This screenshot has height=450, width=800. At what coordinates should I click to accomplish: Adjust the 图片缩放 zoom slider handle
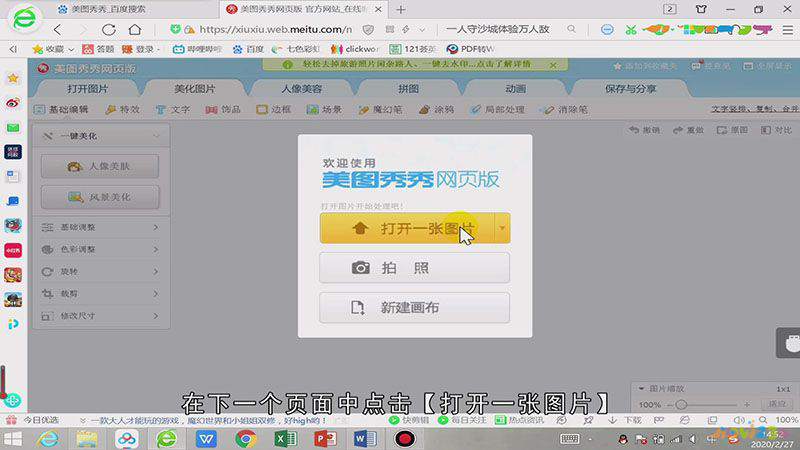click(681, 405)
